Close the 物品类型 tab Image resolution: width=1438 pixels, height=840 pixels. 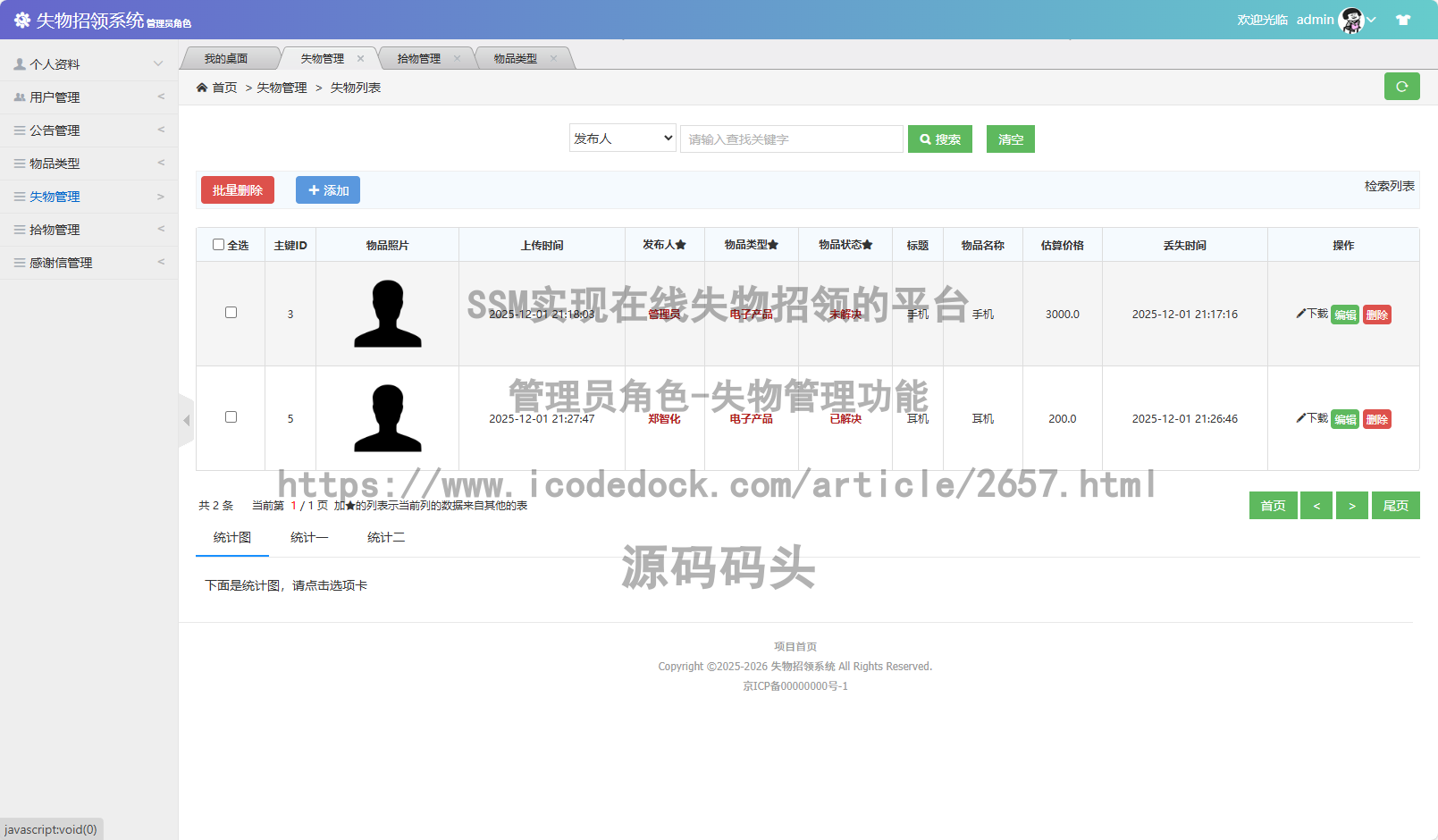pyautogui.click(x=554, y=59)
